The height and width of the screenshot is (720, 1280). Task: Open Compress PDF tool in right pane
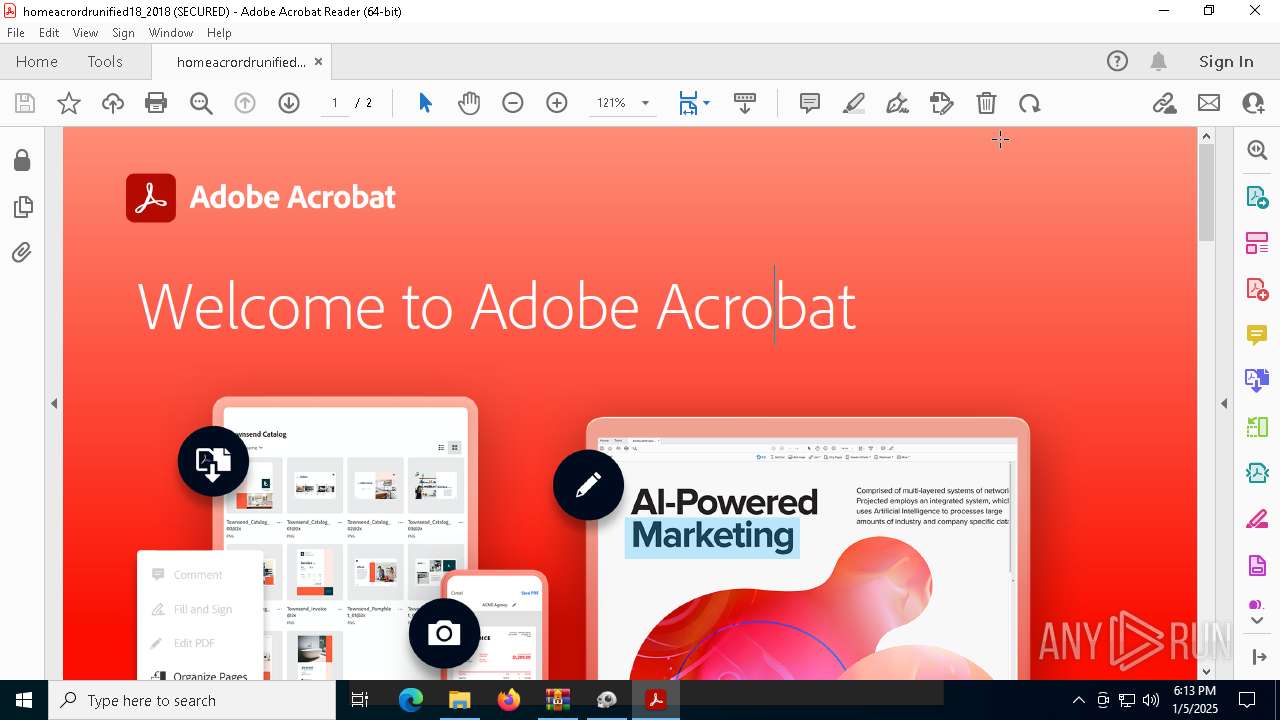[1257, 473]
